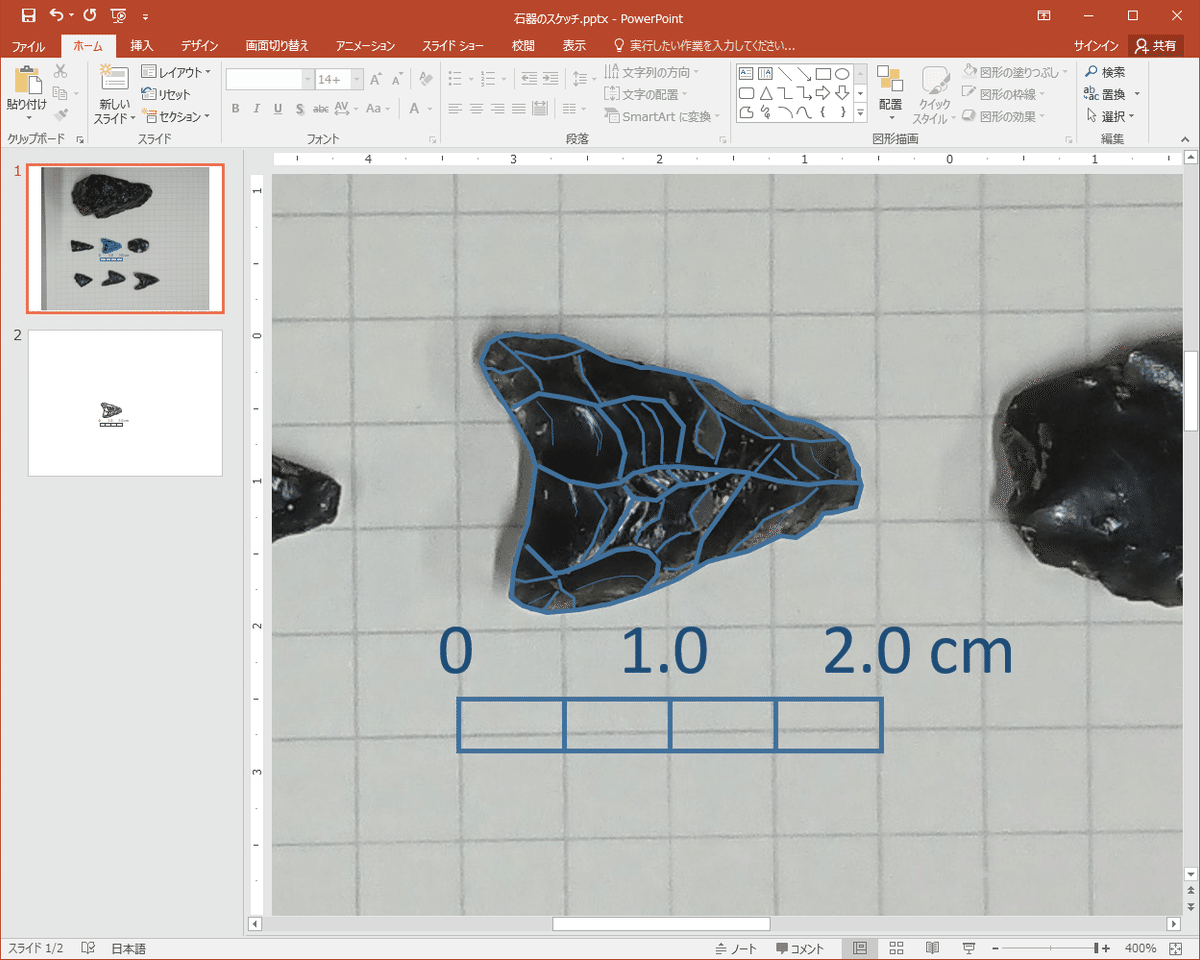This screenshot has width=1200, height=960.
Task: Select the oval shape in shapes gallery
Action: pos(842,73)
